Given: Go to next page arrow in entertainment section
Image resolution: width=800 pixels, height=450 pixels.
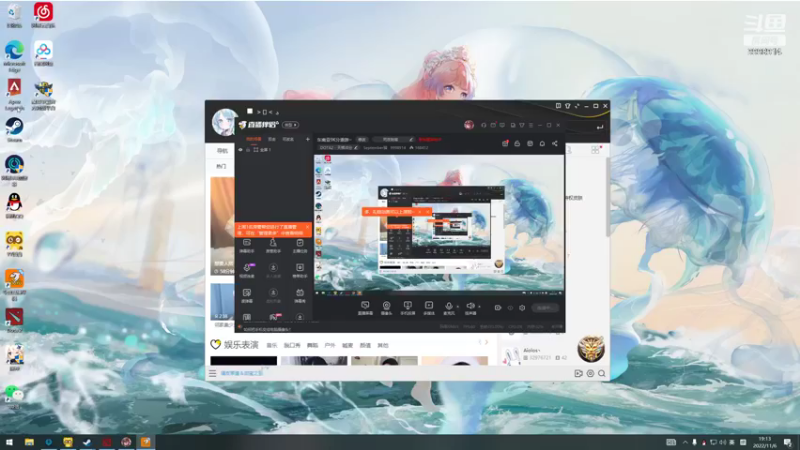Looking at the screenshot, I should click(x=487, y=342).
